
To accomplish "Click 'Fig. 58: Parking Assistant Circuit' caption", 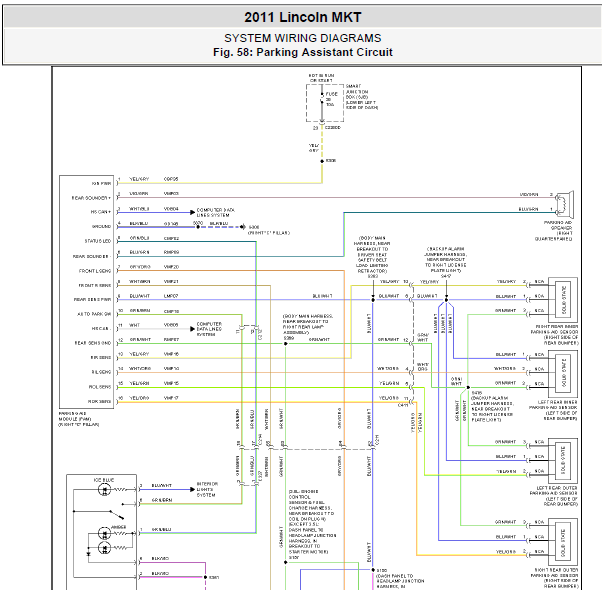I will (303, 52).
